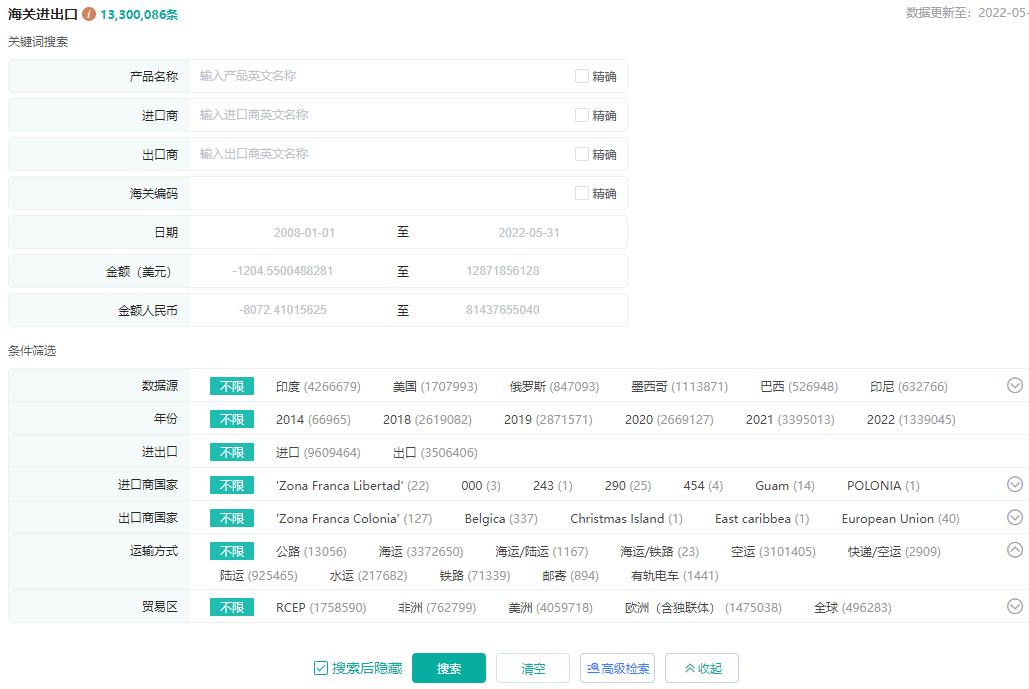Expand the 数据源 row options
Image resolution: width=1029 pixels, height=689 pixels.
pyautogui.click(x=1014, y=386)
